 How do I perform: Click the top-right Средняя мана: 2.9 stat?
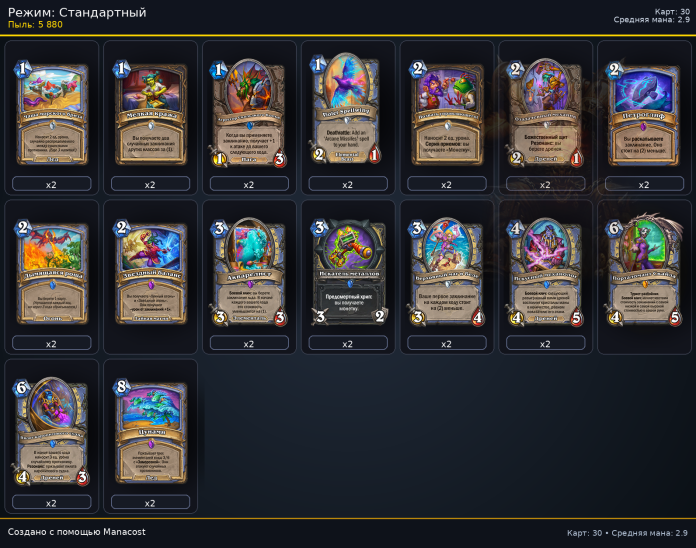[652, 20]
